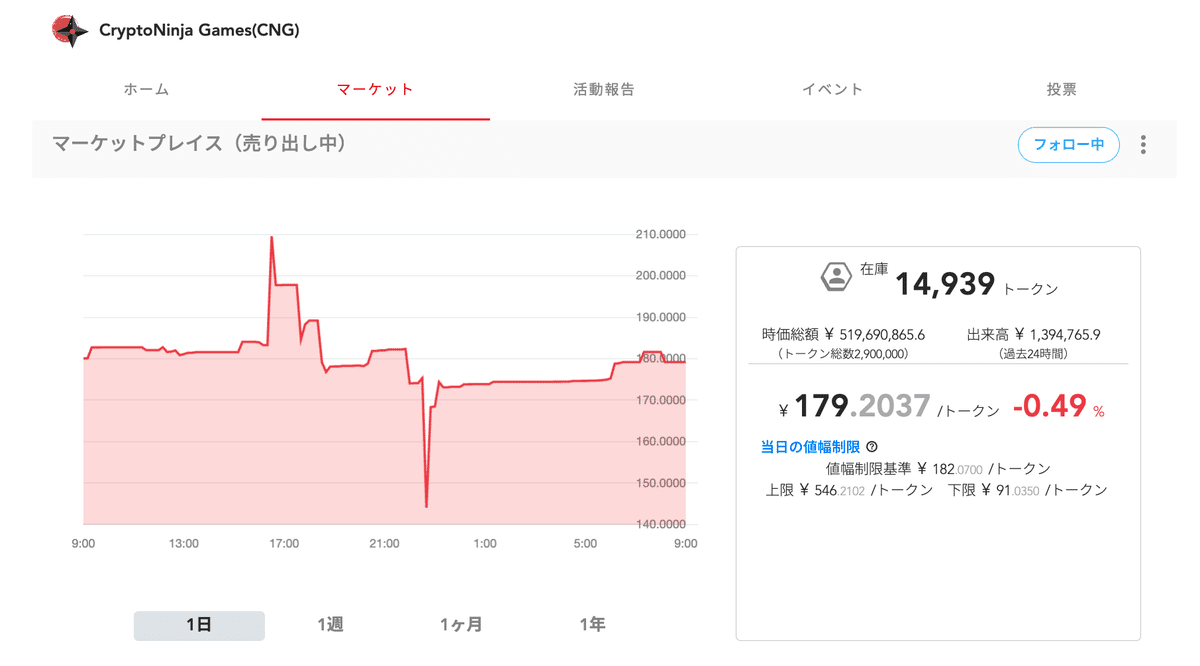Click the （トークン総数2,900,000） note
This screenshot has height=666, width=1200.
point(844,354)
